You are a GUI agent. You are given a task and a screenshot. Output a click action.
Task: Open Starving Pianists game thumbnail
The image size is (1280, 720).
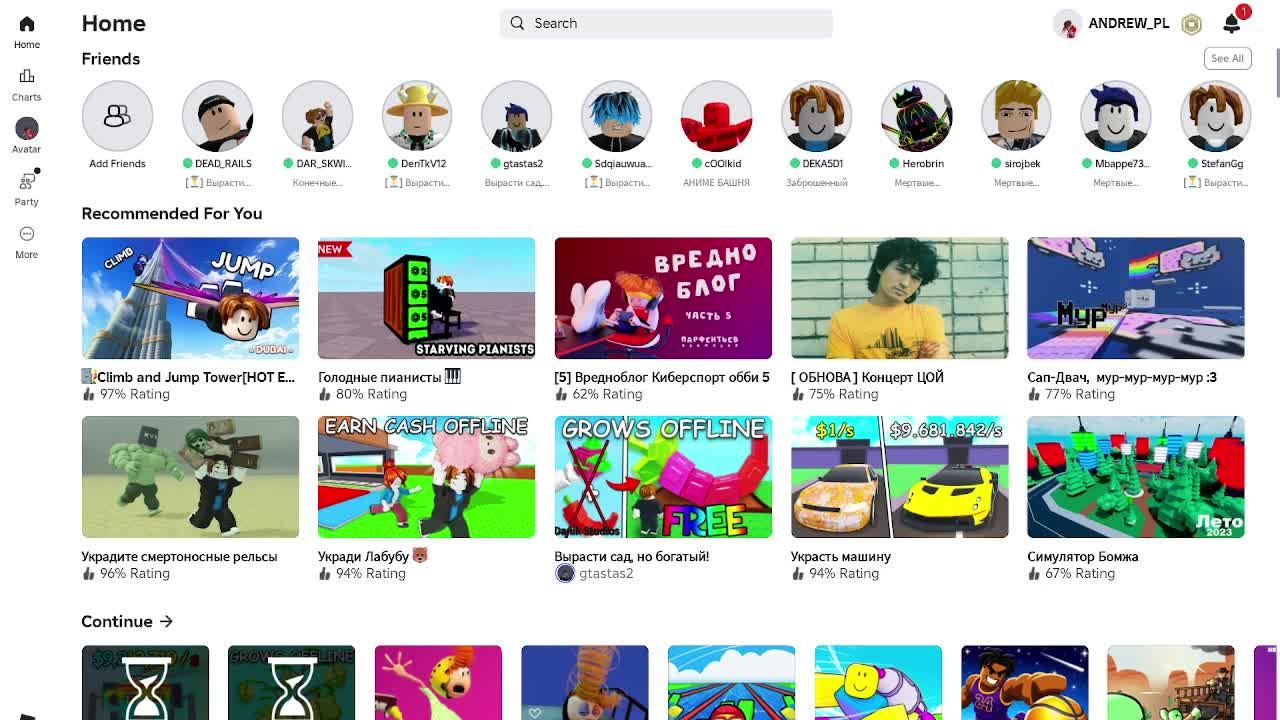[x=426, y=298]
